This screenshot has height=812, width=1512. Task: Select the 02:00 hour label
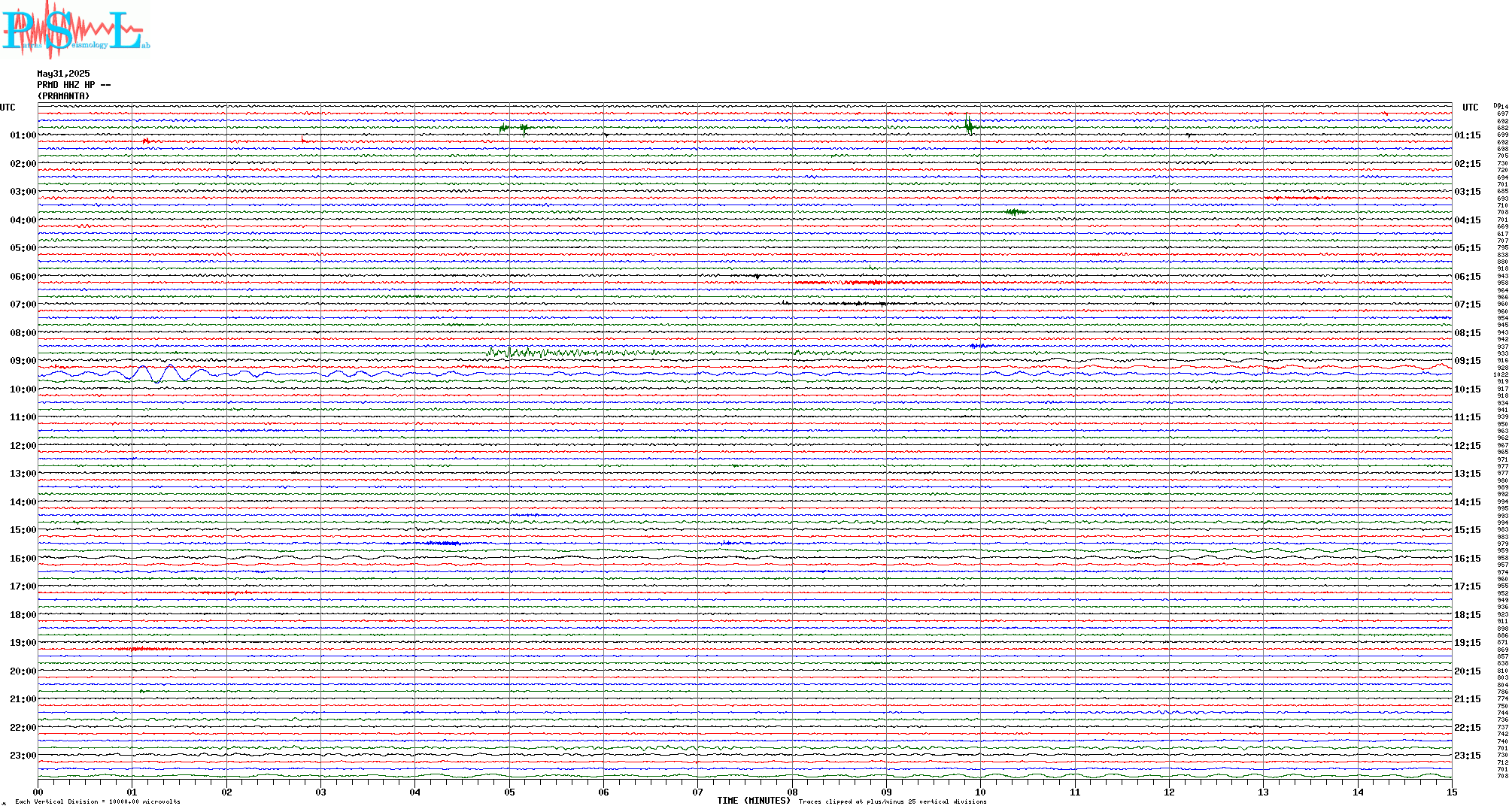click(x=23, y=164)
